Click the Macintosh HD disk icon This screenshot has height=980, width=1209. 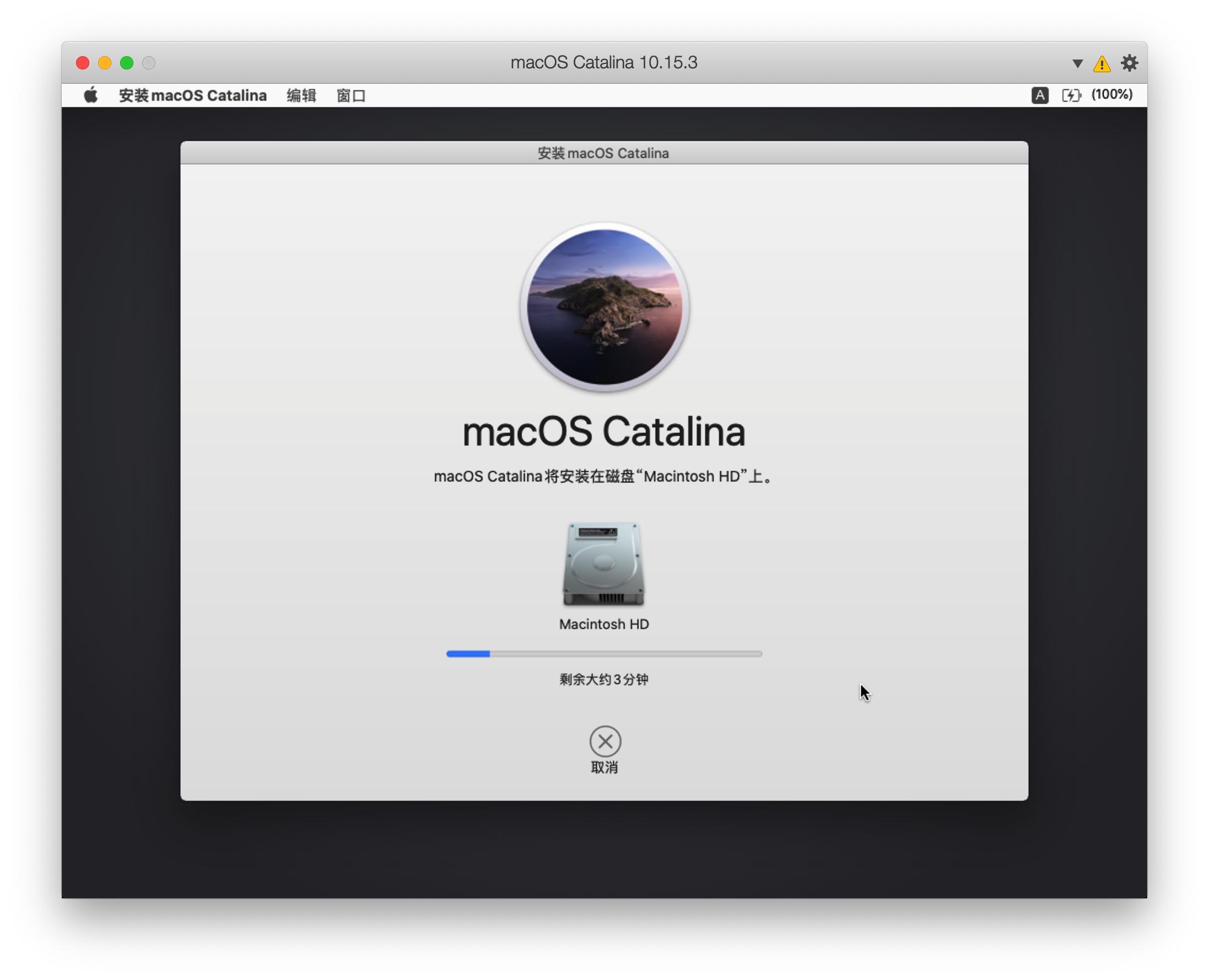pos(603,564)
